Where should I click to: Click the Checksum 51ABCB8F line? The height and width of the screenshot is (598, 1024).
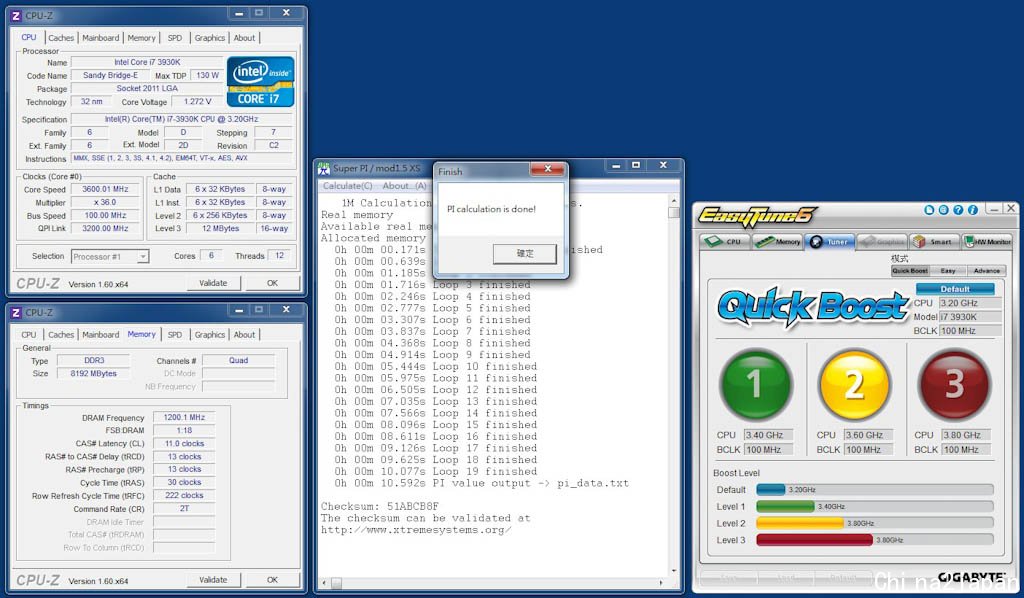click(380, 507)
